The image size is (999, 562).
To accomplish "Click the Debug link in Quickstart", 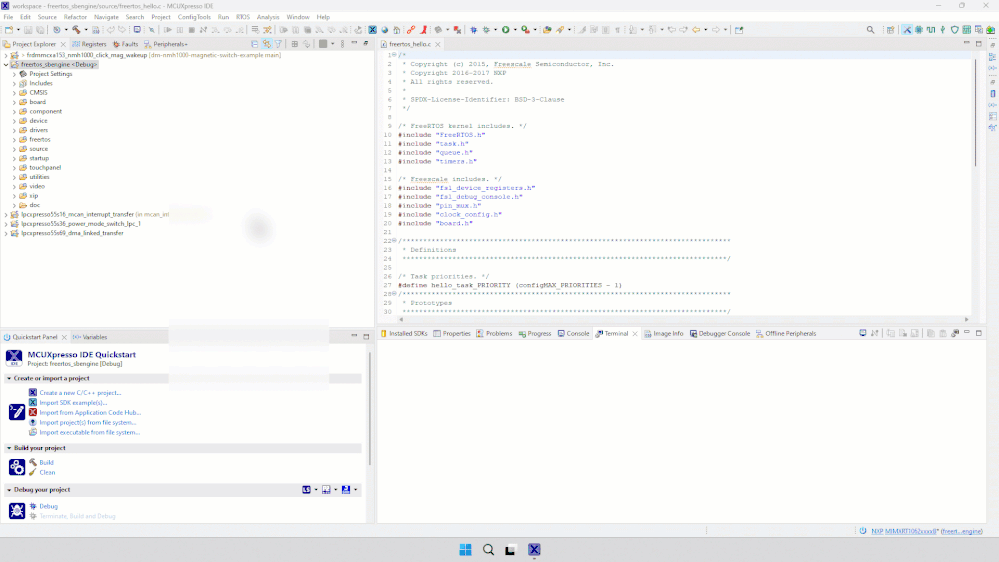I will pyautogui.click(x=48, y=507).
